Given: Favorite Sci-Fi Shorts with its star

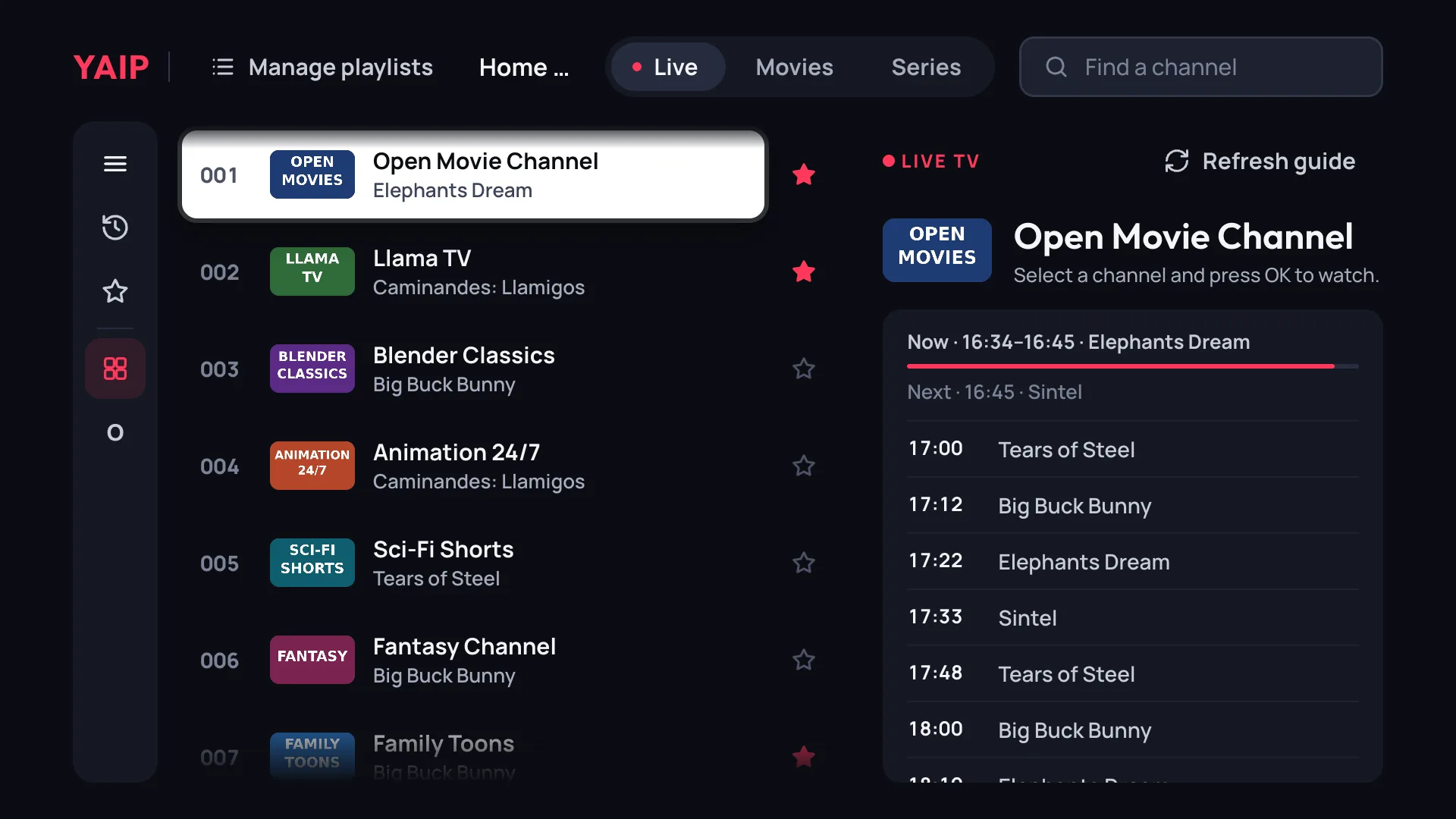Looking at the screenshot, I should click(804, 563).
